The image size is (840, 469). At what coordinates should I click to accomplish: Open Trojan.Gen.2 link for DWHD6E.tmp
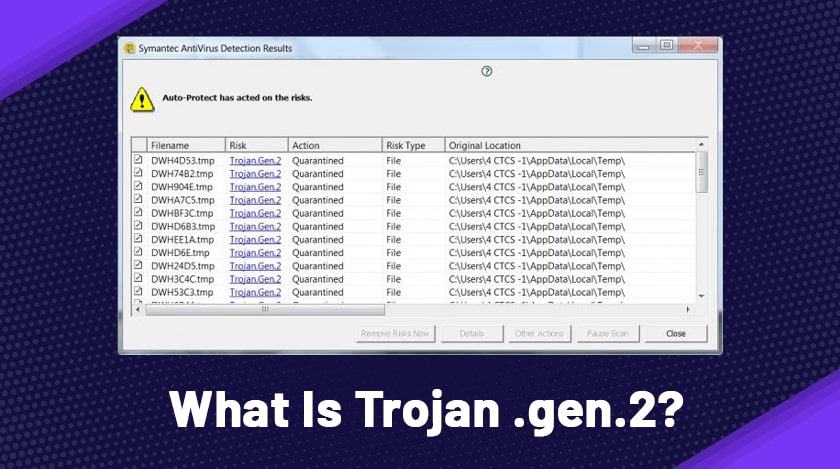255,252
